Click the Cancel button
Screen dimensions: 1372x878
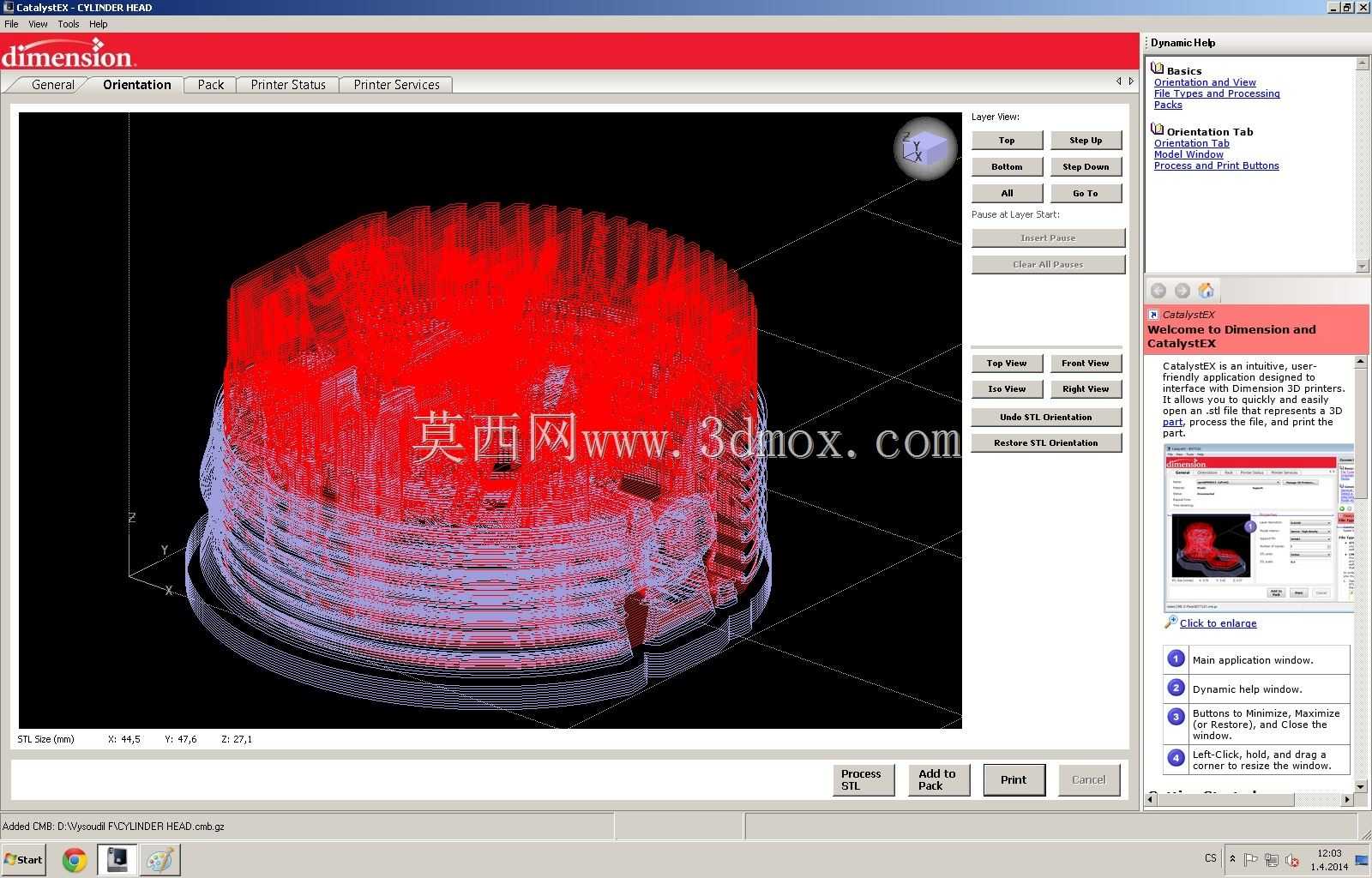pos(1089,779)
